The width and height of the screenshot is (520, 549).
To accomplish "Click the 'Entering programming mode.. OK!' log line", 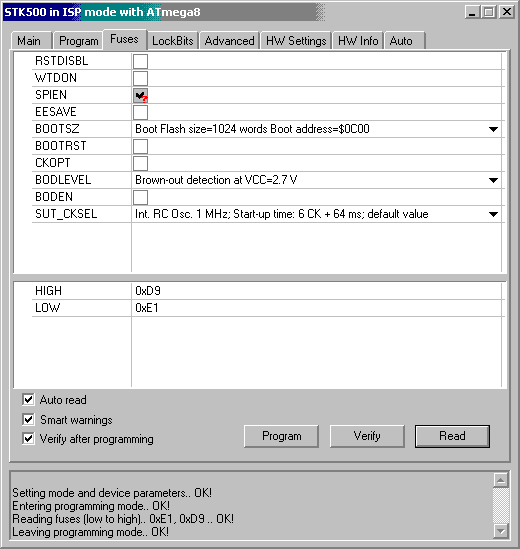I will pos(91,506).
